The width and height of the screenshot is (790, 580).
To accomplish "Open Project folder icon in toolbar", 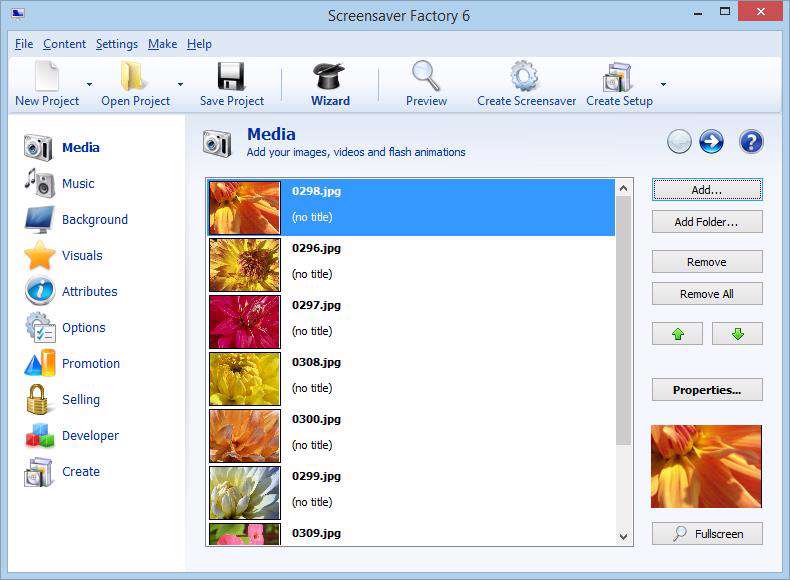I will click(133, 76).
